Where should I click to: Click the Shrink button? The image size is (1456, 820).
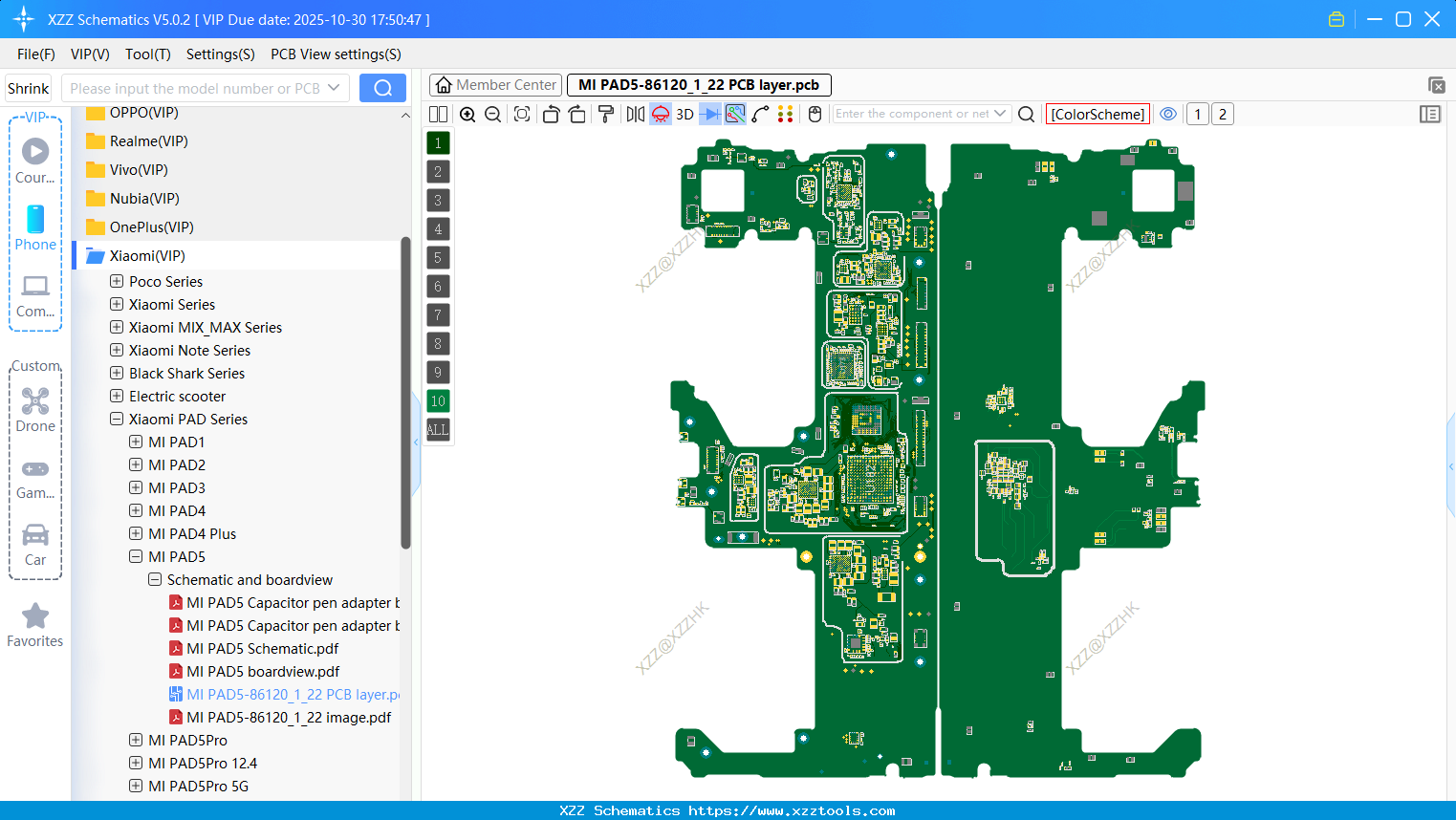(29, 88)
